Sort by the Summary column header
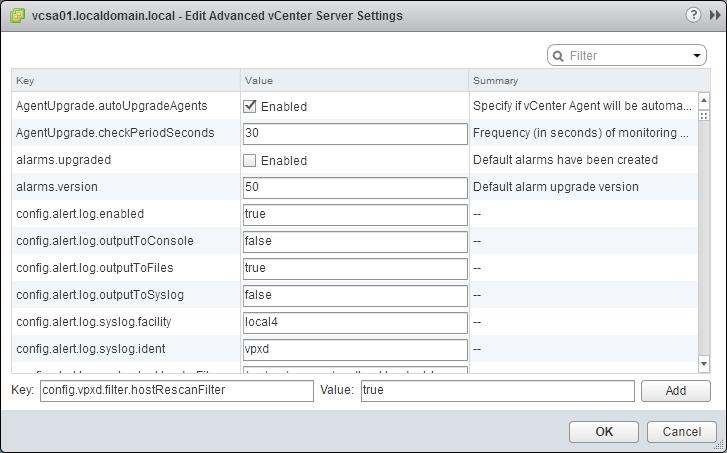Viewport: 727px width, 453px height. [589, 81]
